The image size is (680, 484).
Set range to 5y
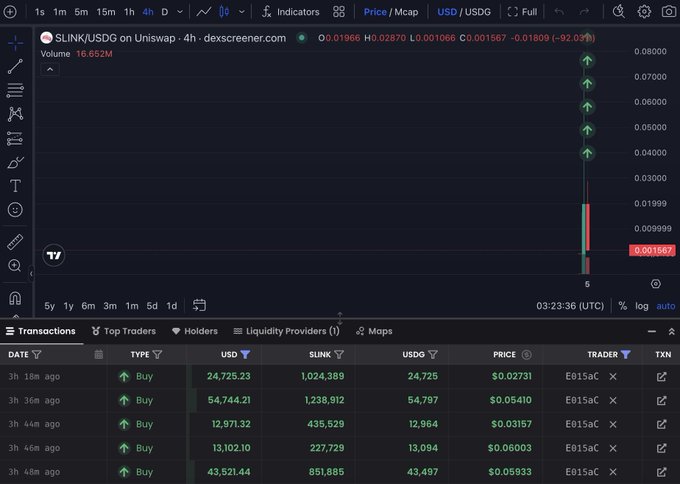pyautogui.click(x=49, y=306)
